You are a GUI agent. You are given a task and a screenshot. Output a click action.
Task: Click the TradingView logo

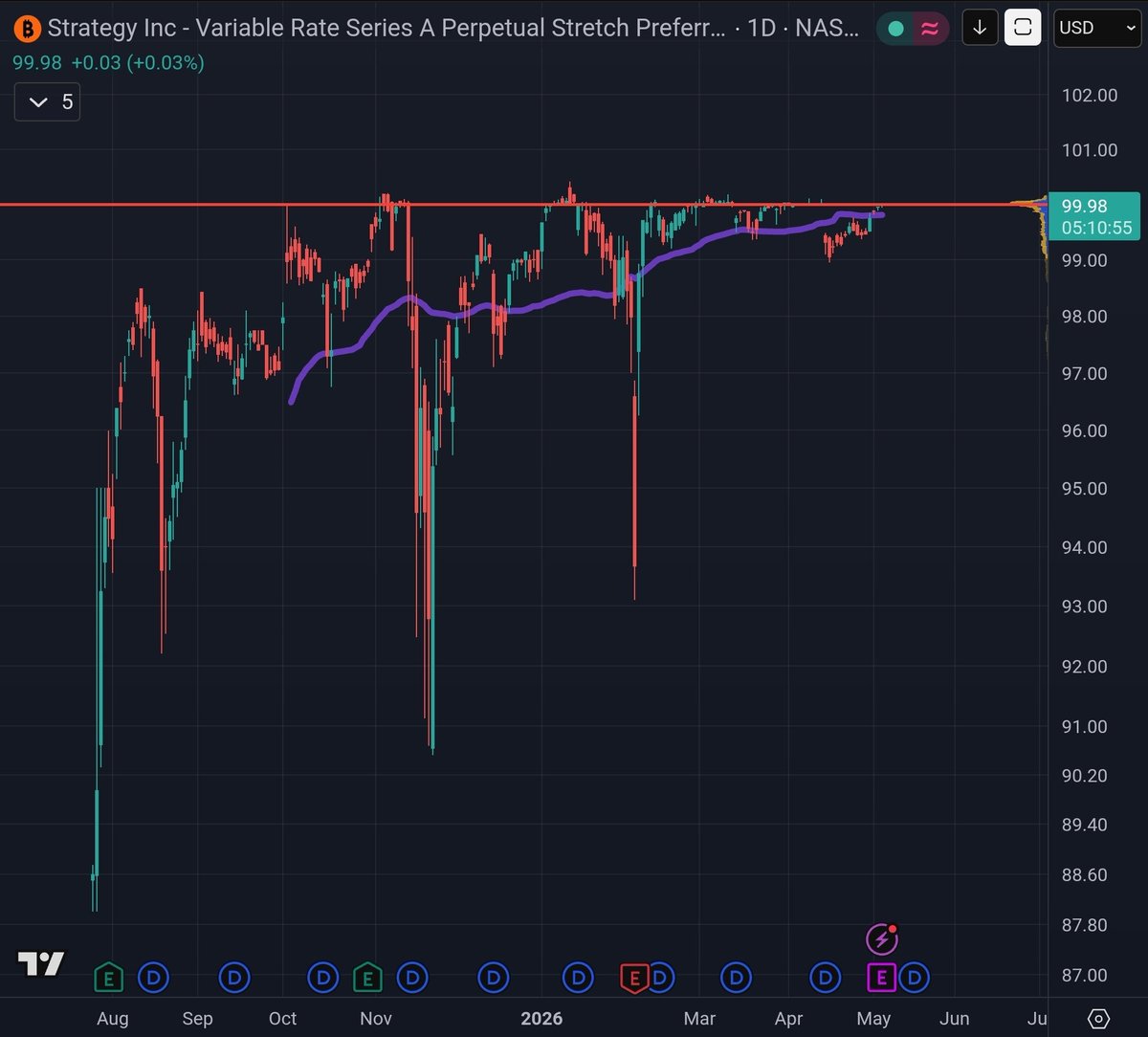coord(41,963)
